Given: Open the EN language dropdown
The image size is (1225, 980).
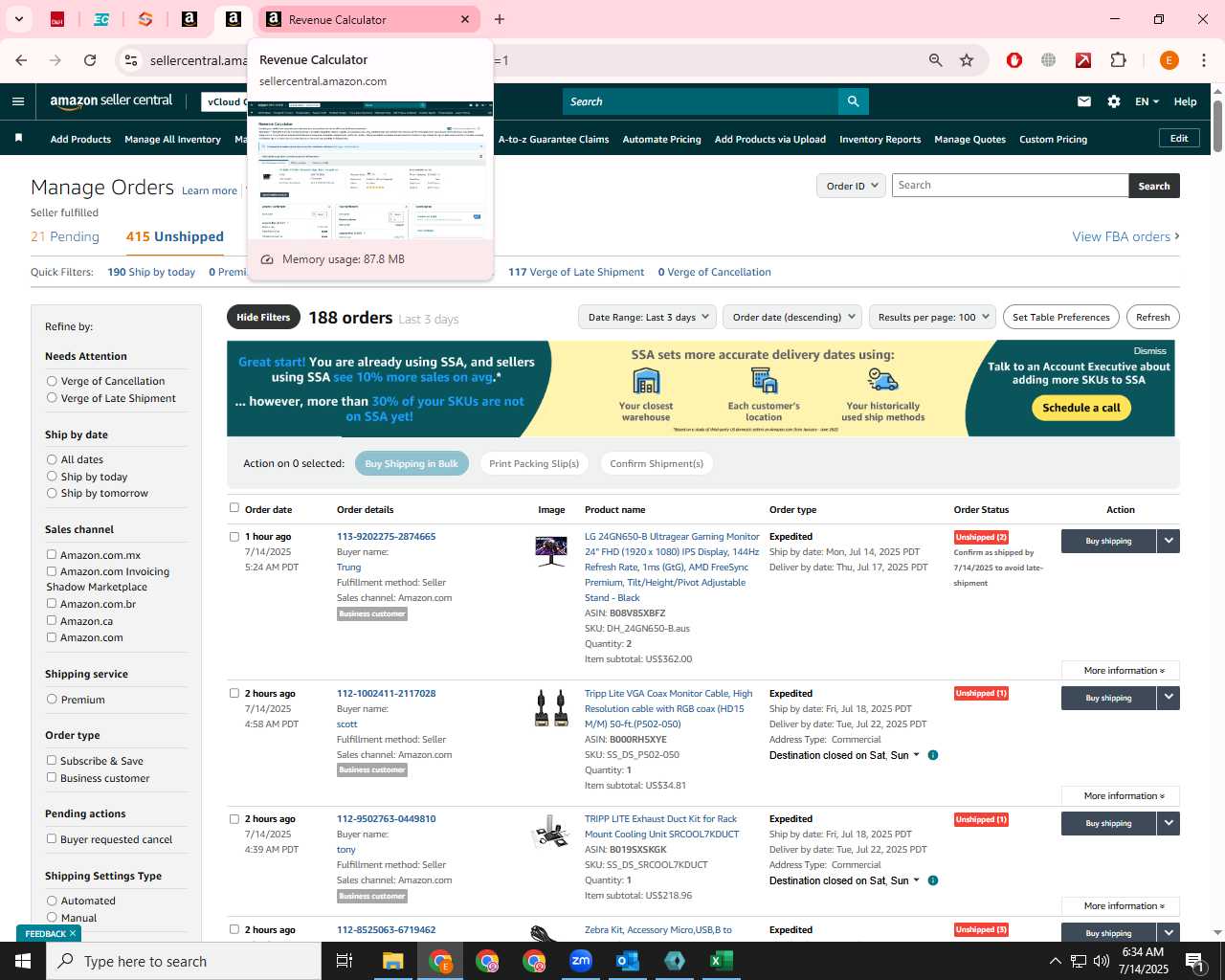Looking at the screenshot, I should (x=1147, y=101).
